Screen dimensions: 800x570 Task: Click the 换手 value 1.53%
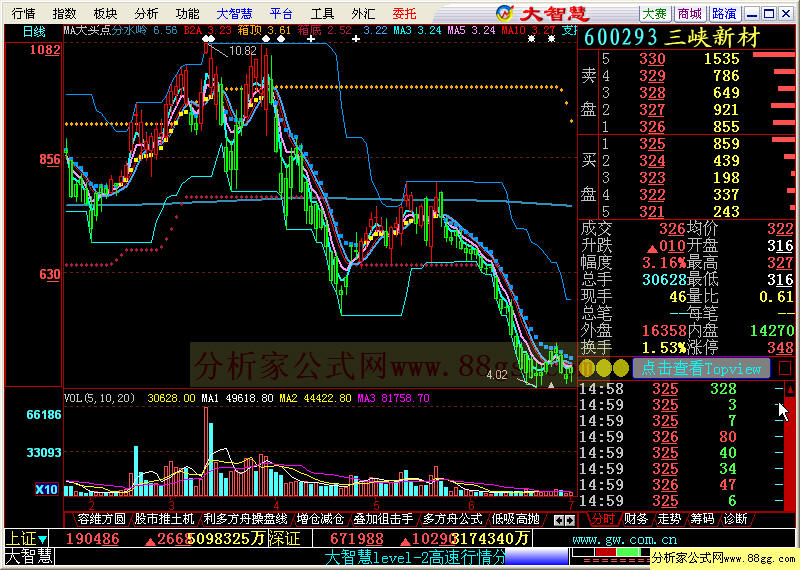click(664, 348)
